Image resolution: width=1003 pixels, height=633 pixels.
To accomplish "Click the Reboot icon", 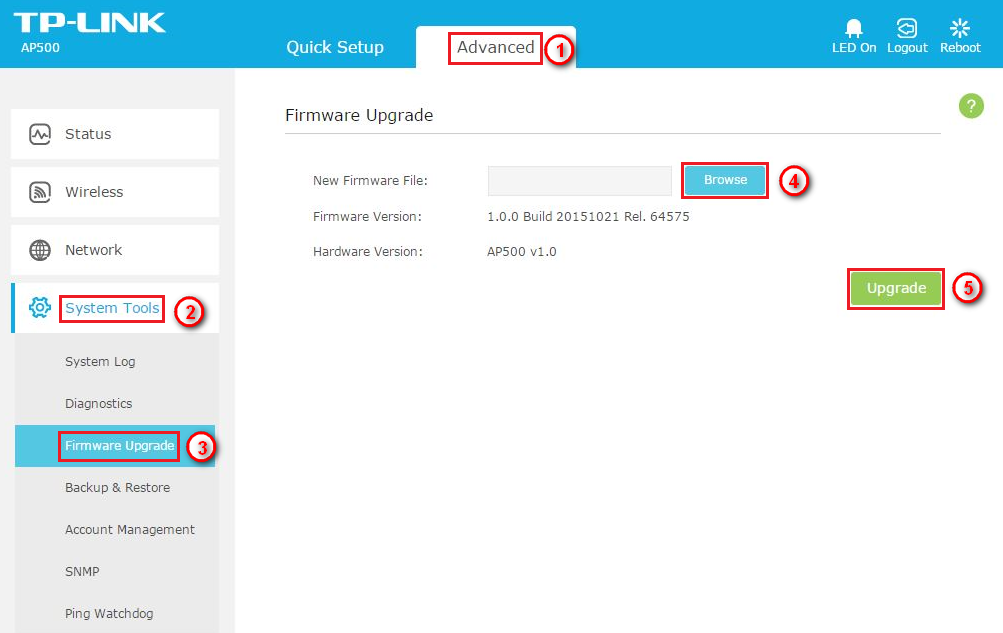I will click(960, 27).
